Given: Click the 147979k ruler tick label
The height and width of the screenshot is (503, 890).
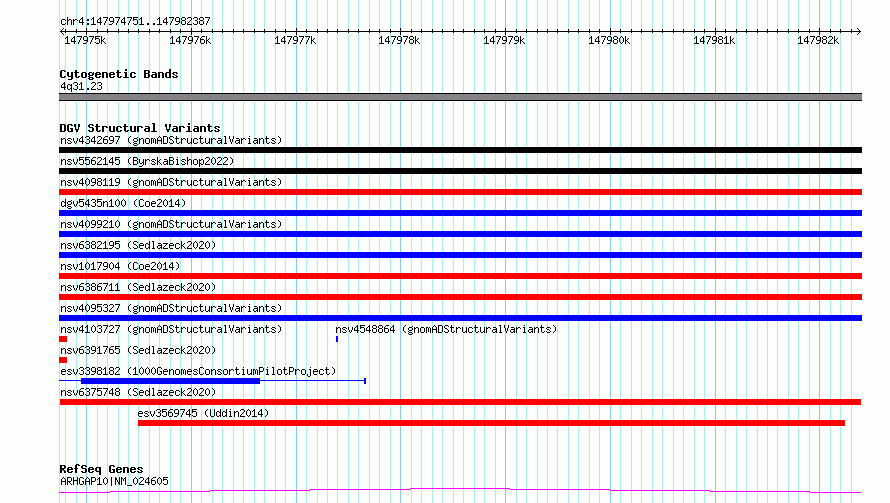Looking at the screenshot, I should (504, 40).
